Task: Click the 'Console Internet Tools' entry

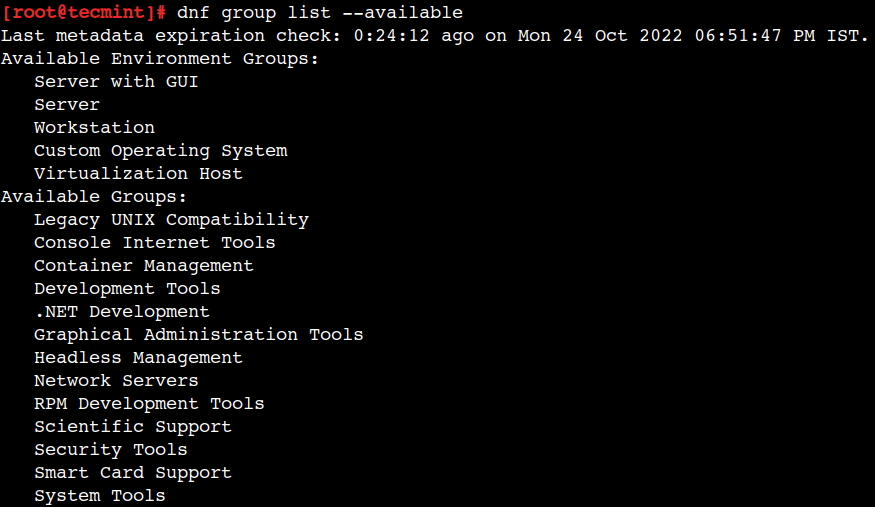Action: [155, 243]
